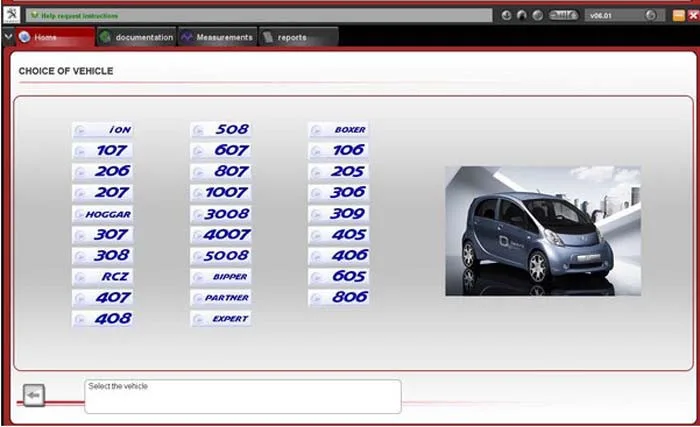The image size is (700, 427).
Task: Open the Measurements tab
Action: (218, 37)
